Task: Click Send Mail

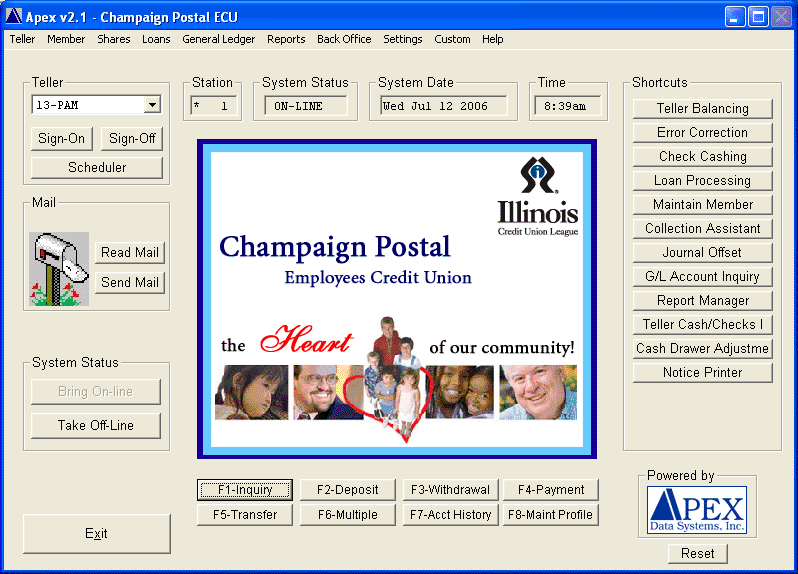Action: click(x=130, y=282)
